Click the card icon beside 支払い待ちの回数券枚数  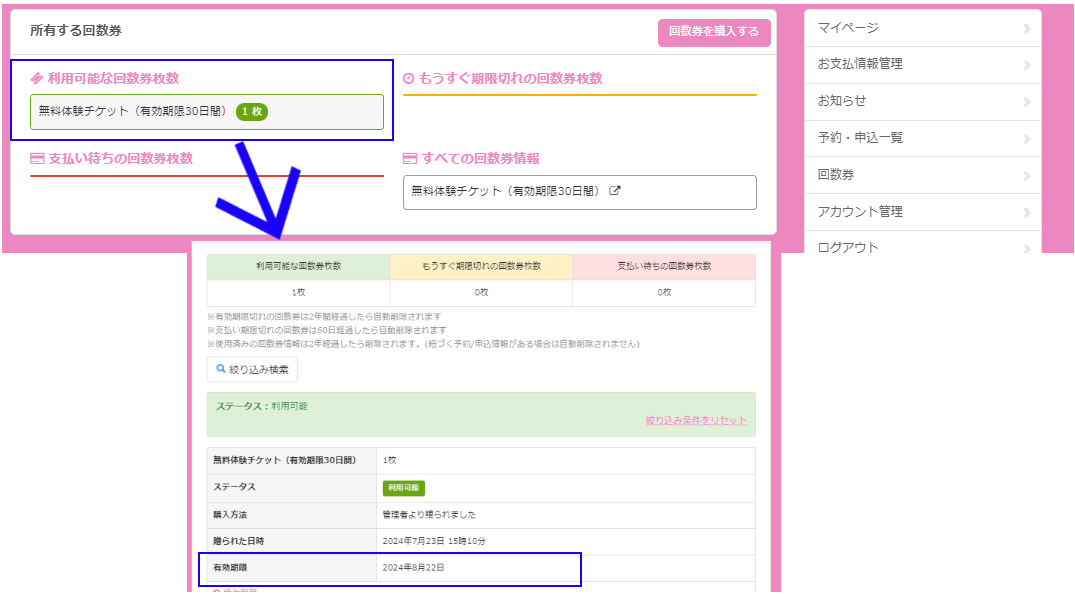[37, 158]
